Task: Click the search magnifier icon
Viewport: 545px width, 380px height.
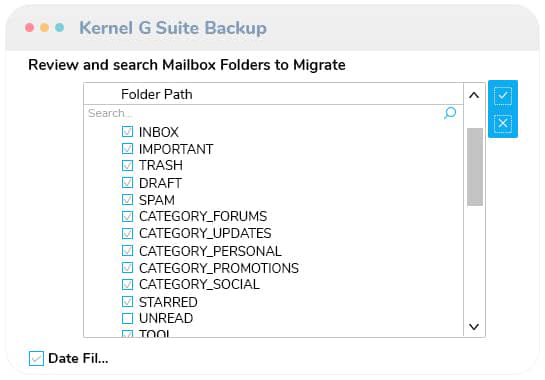Action: (450, 113)
